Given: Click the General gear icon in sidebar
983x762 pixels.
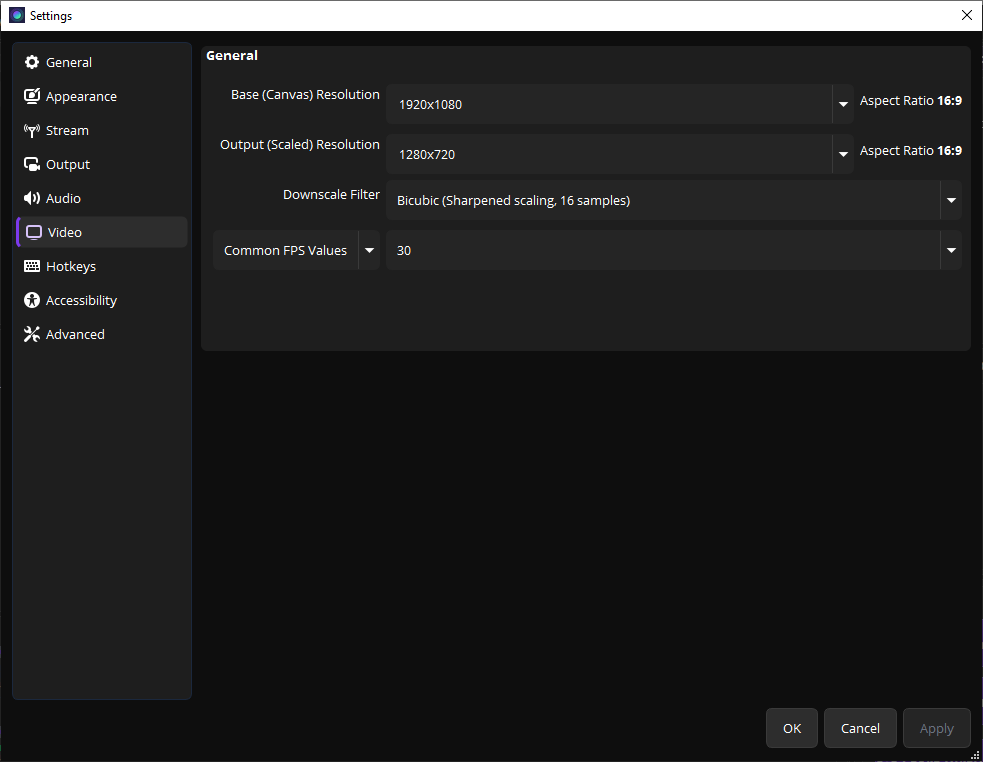Looking at the screenshot, I should click(31, 62).
